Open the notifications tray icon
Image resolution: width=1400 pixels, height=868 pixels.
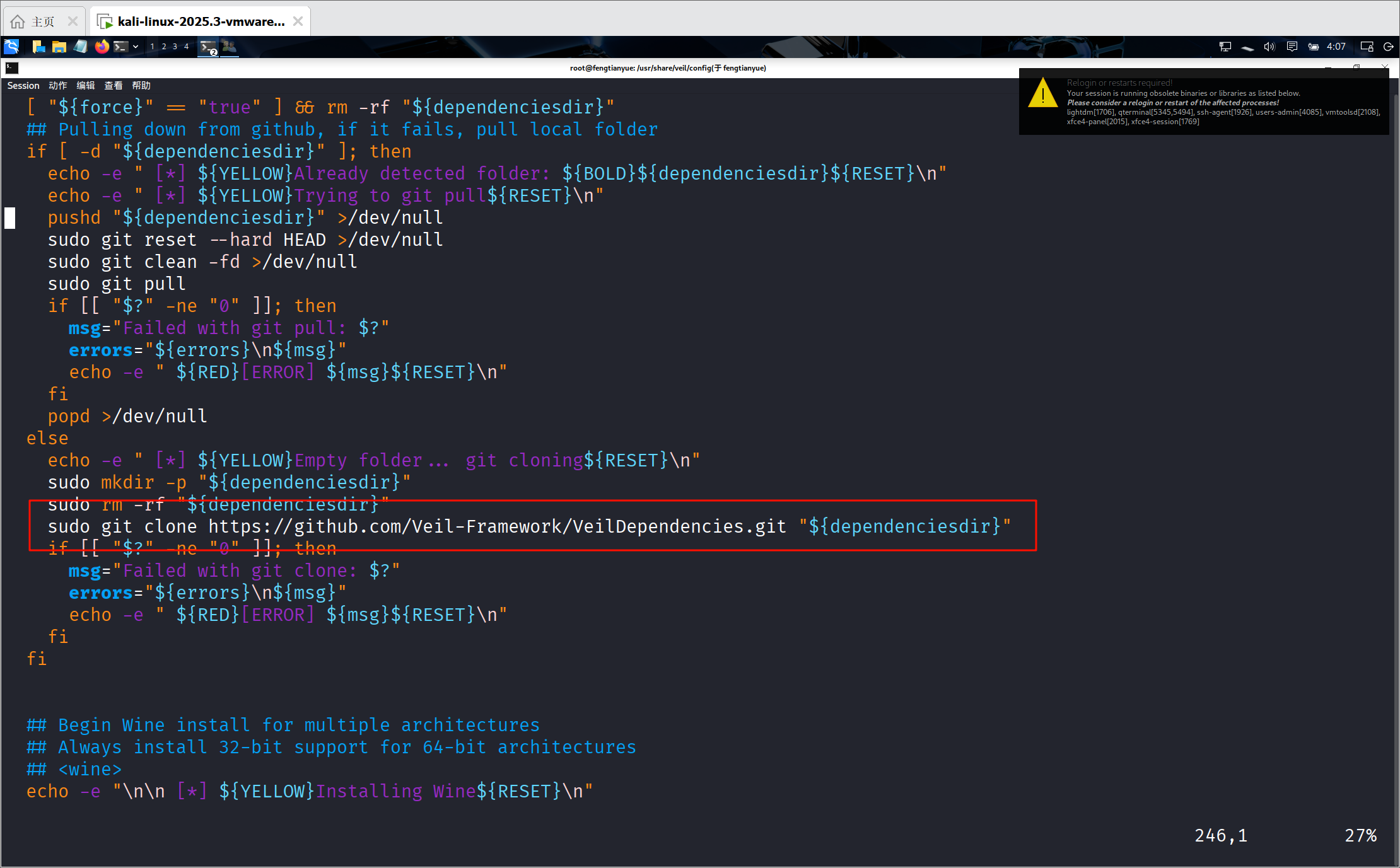pyautogui.click(x=1292, y=47)
